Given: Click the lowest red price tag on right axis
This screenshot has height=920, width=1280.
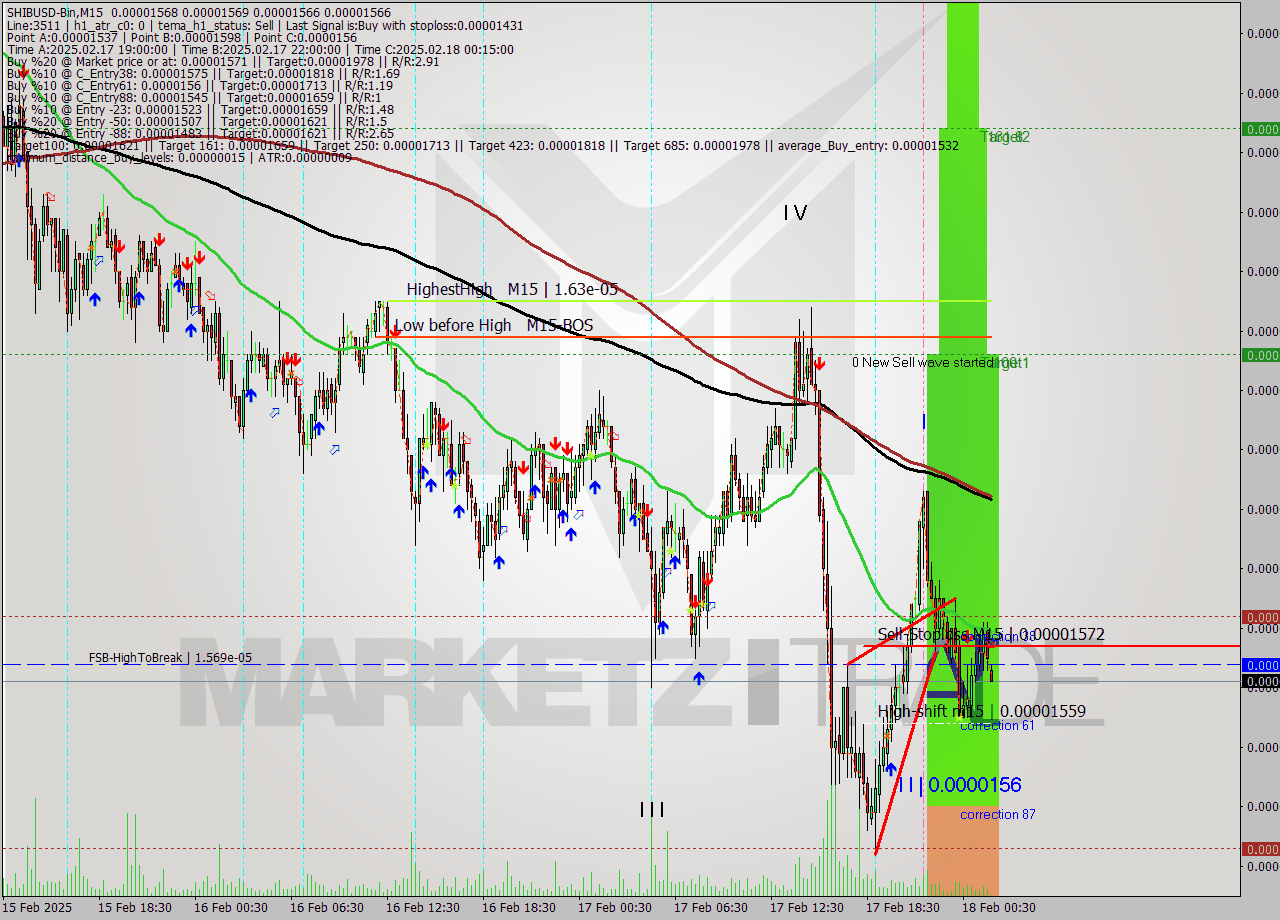Looking at the screenshot, I should (1260, 849).
